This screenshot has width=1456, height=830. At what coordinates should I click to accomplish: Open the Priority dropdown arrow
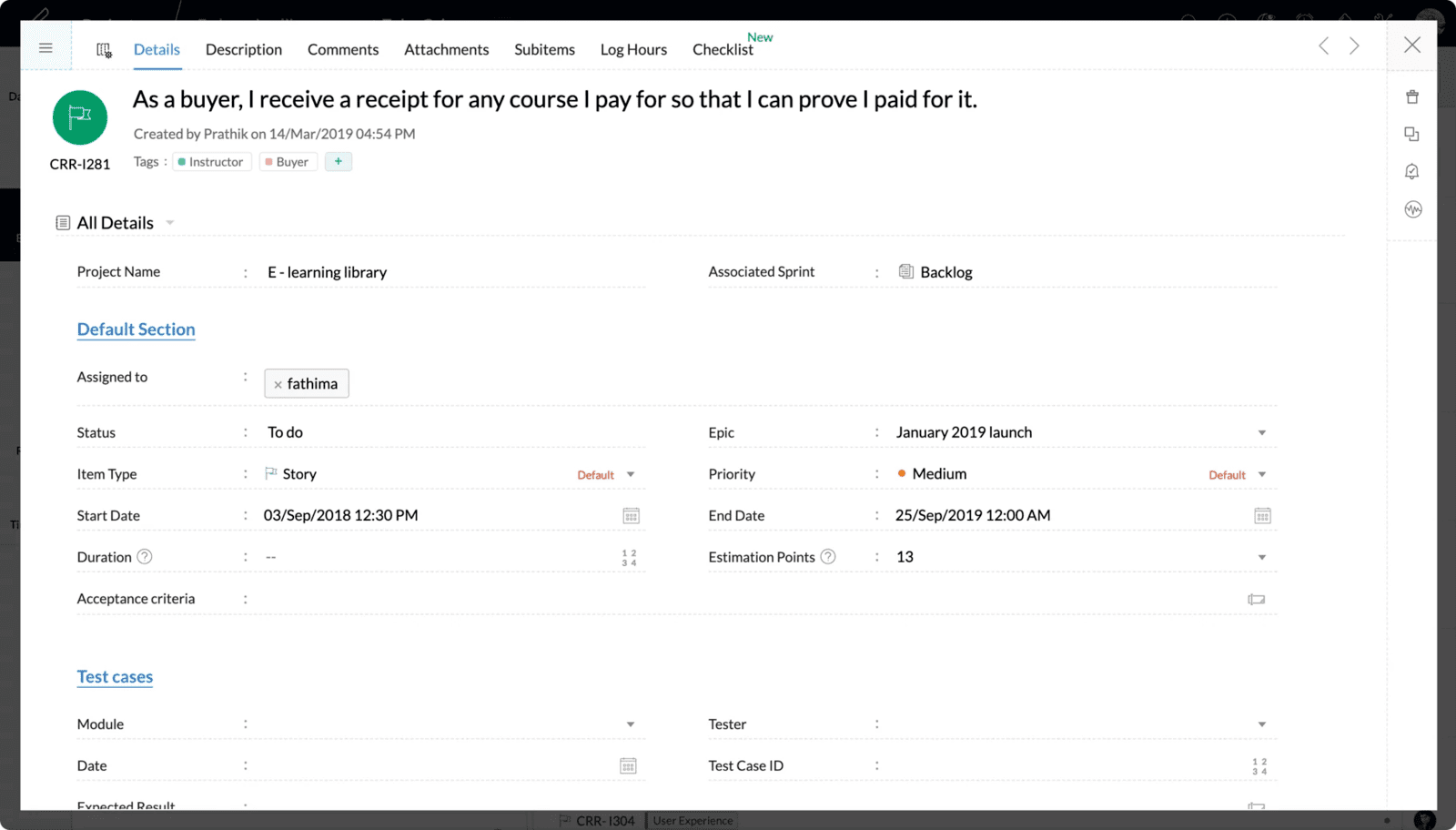[1262, 475]
